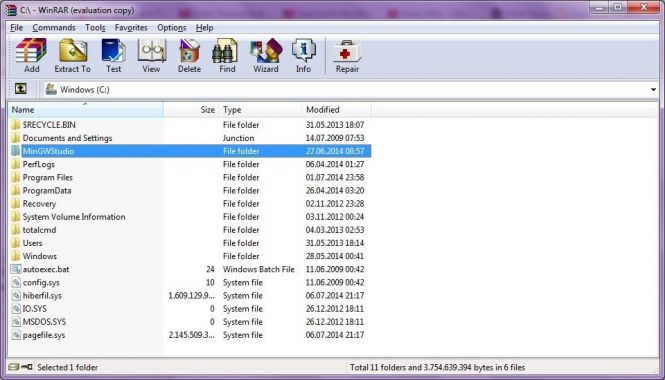Sort by the Type column header
This screenshot has height=380, width=665.
[260, 110]
